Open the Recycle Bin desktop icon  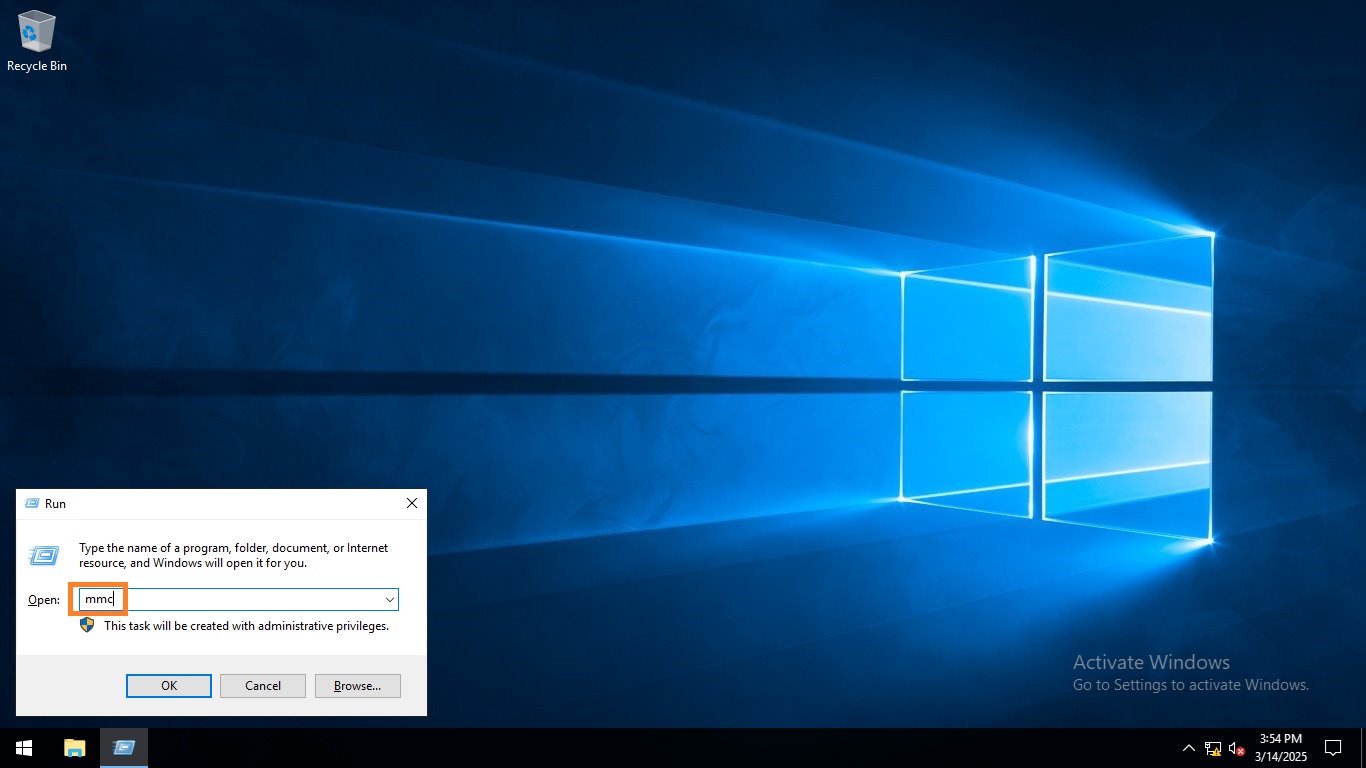click(37, 41)
